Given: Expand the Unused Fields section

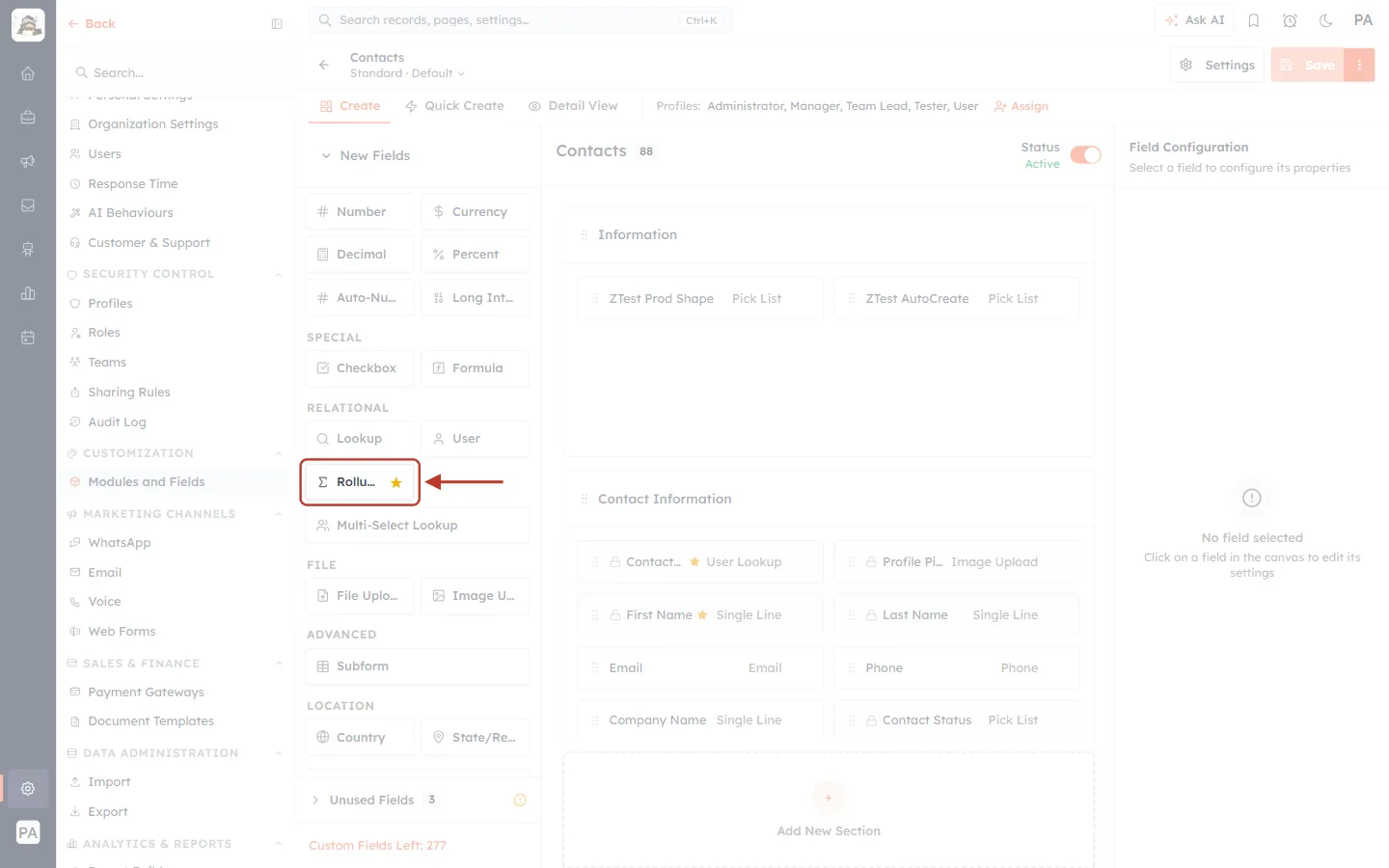Looking at the screenshot, I should [315, 800].
